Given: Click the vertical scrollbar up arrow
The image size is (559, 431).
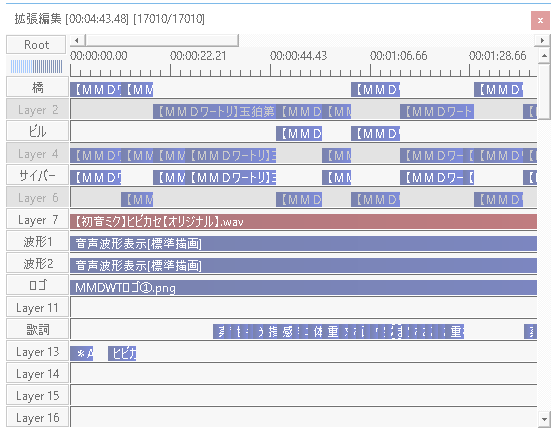Looking at the screenshot, I should [544, 56].
